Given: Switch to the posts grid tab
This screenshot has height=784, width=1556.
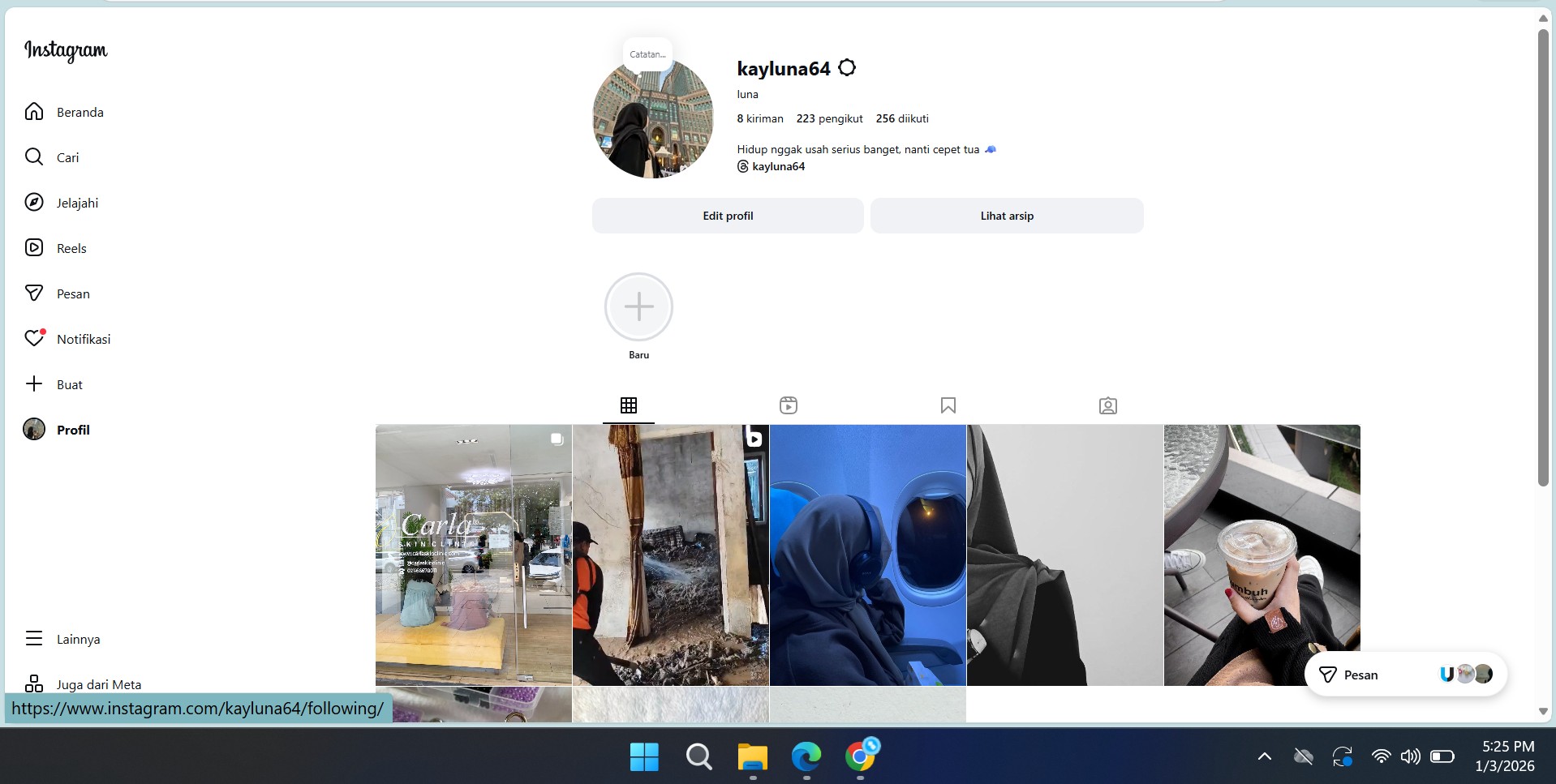Looking at the screenshot, I should 629,405.
